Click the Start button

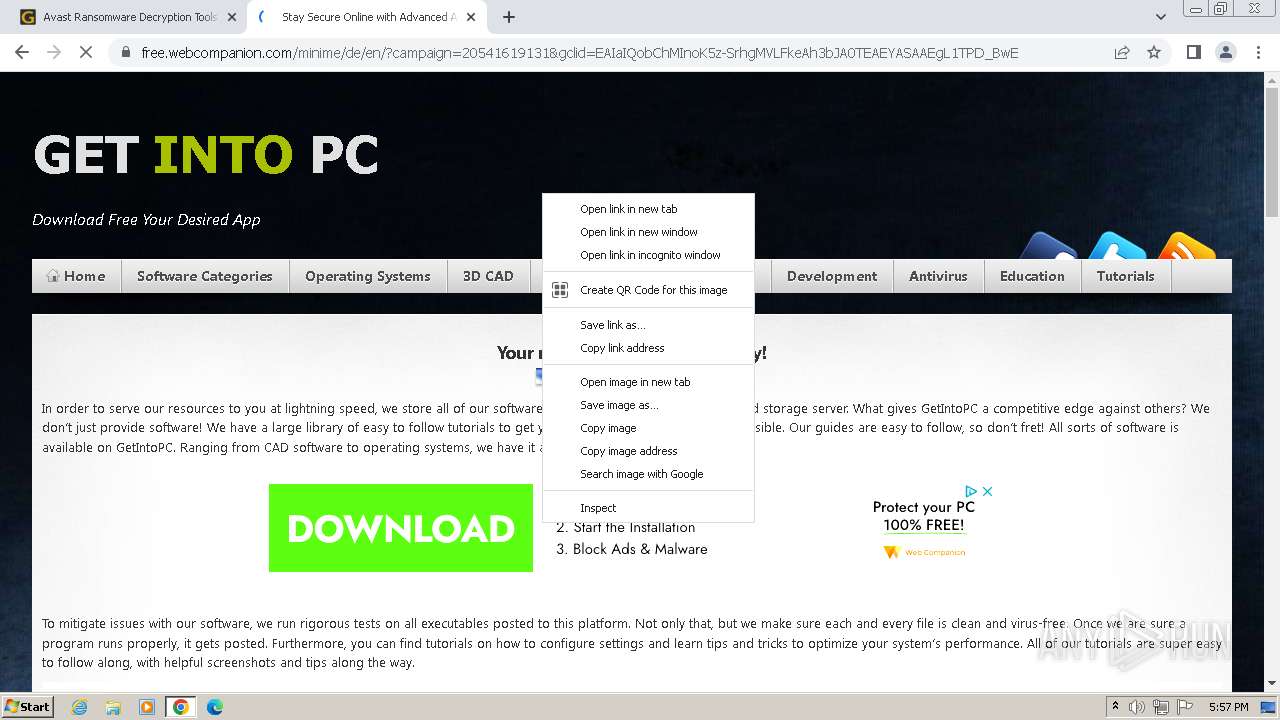pyautogui.click(x=27, y=707)
